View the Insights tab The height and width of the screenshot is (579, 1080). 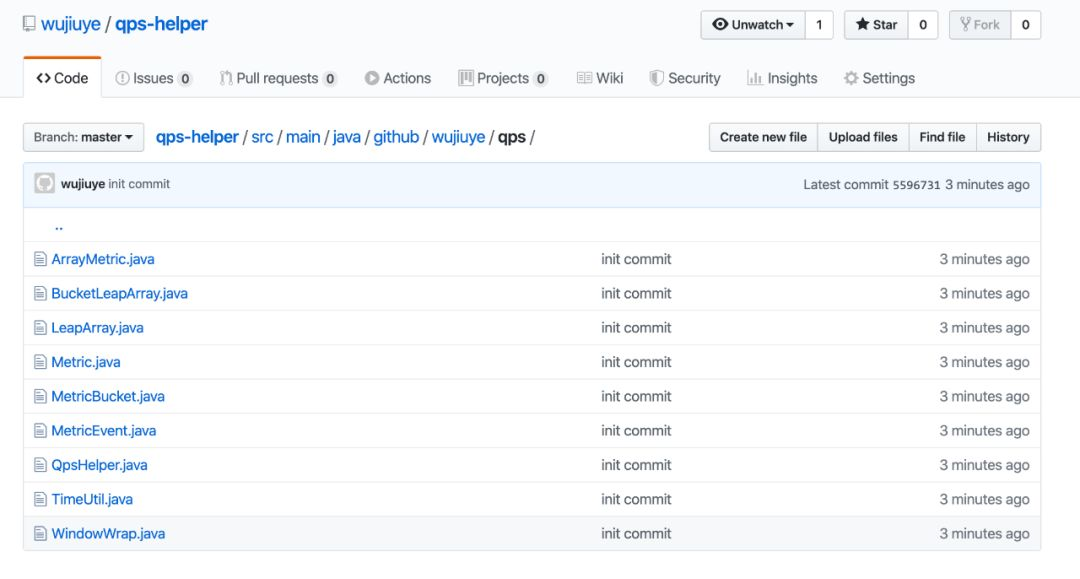point(782,78)
